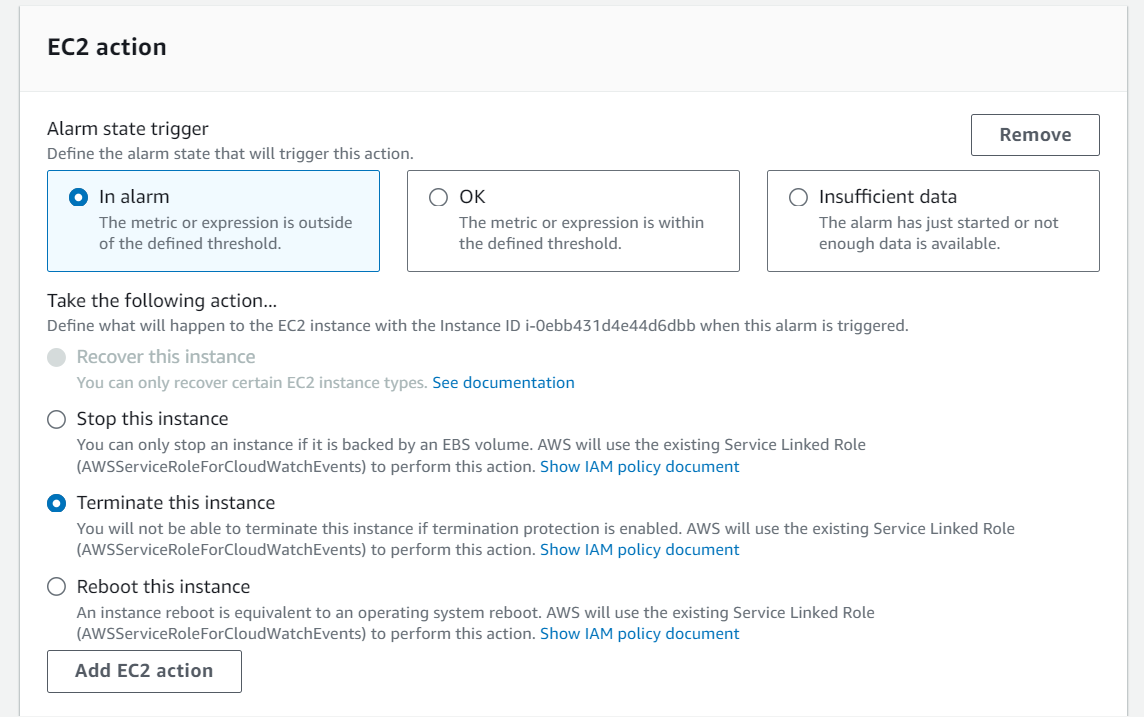Click the OK tile's 'within the defined threshold' description
Image resolution: width=1144 pixels, height=717 pixels.
pos(581,233)
